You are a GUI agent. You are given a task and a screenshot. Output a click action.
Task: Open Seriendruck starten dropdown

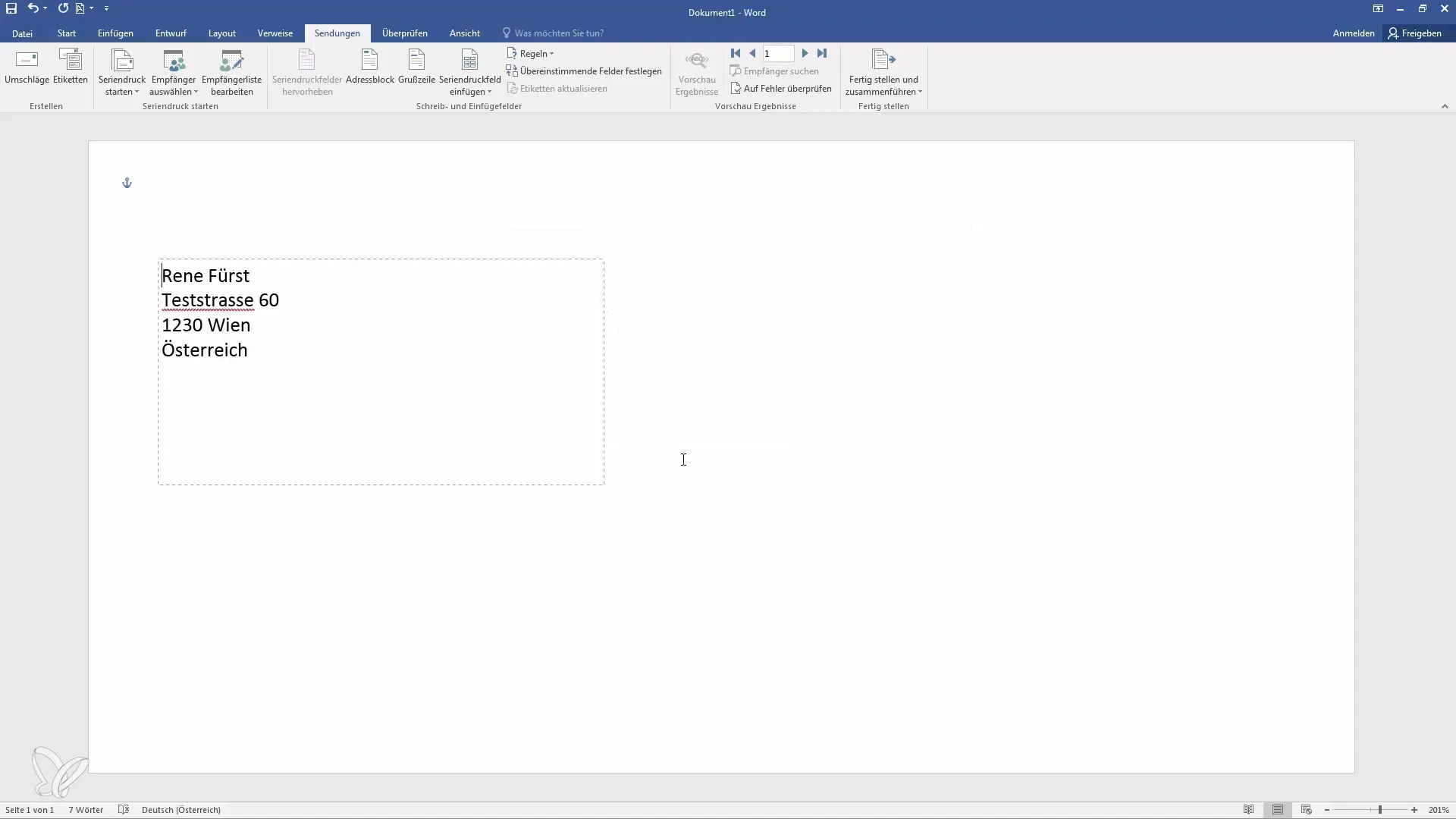122,73
